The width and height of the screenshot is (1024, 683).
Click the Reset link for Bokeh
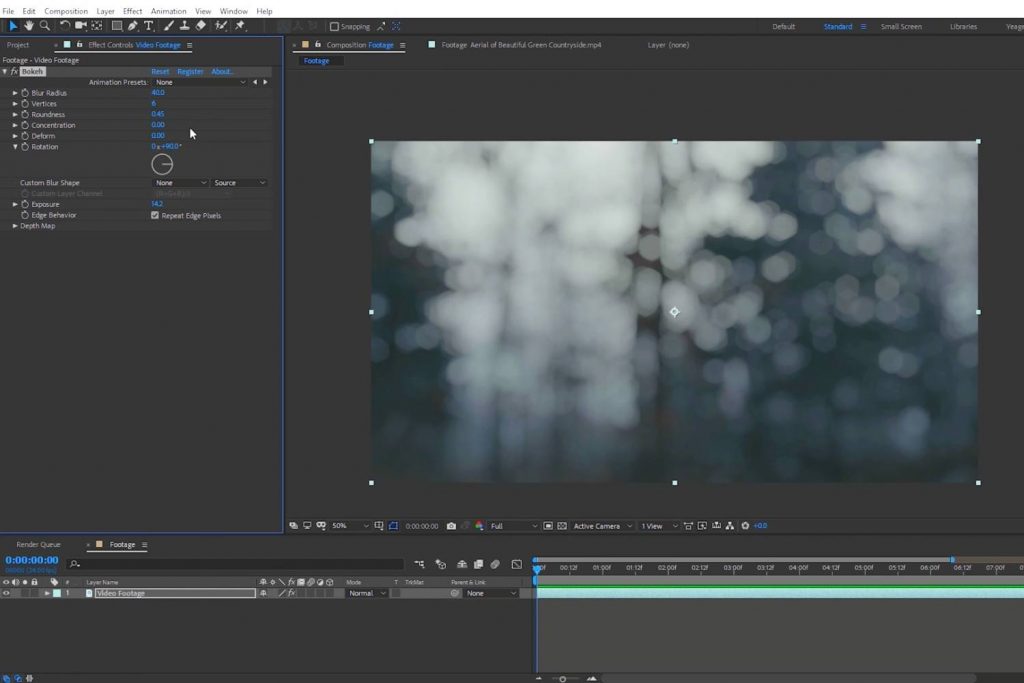(160, 72)
